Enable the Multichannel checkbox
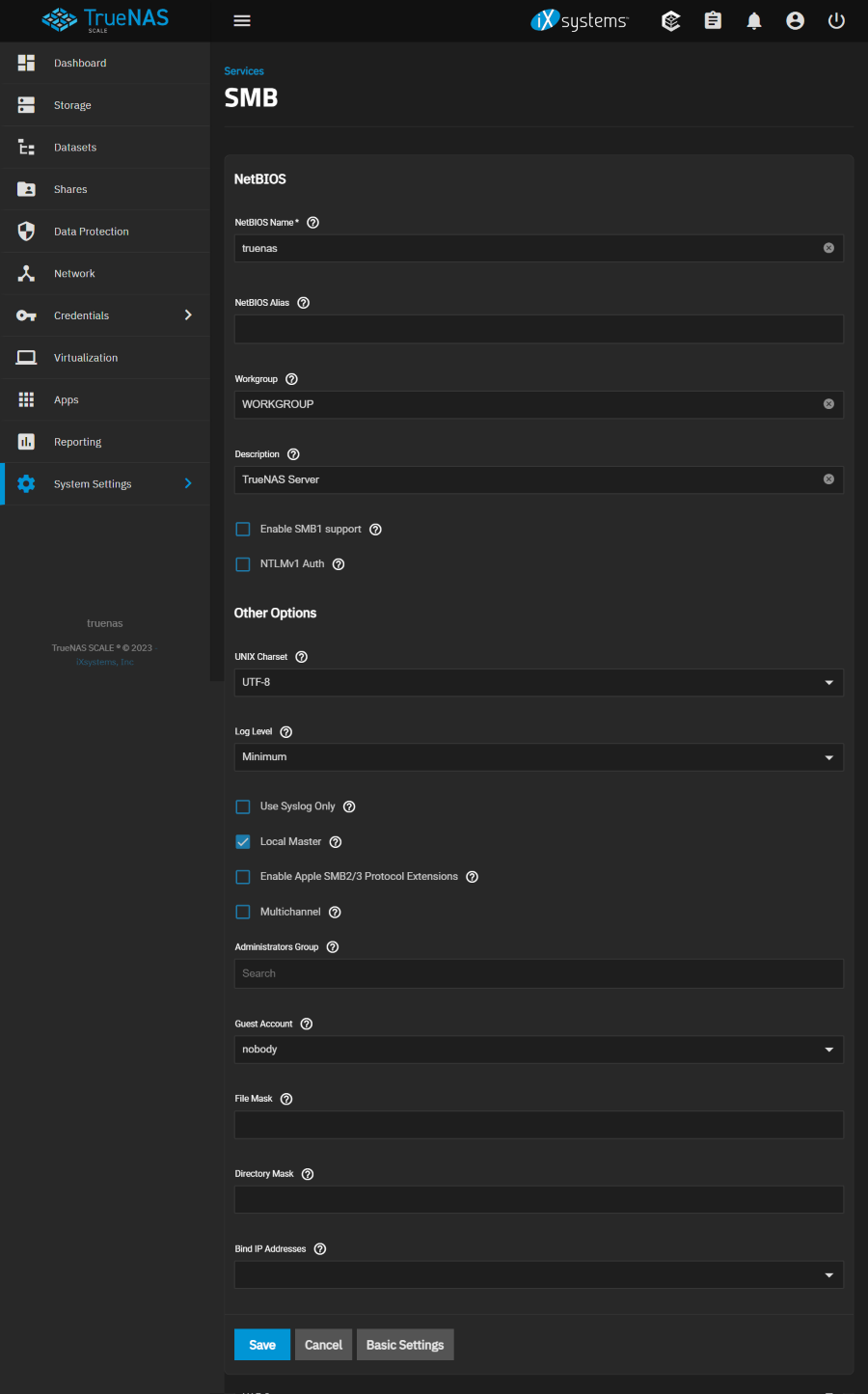The width and height of the screenshot is (868, 1394). [x=243, y=912]
